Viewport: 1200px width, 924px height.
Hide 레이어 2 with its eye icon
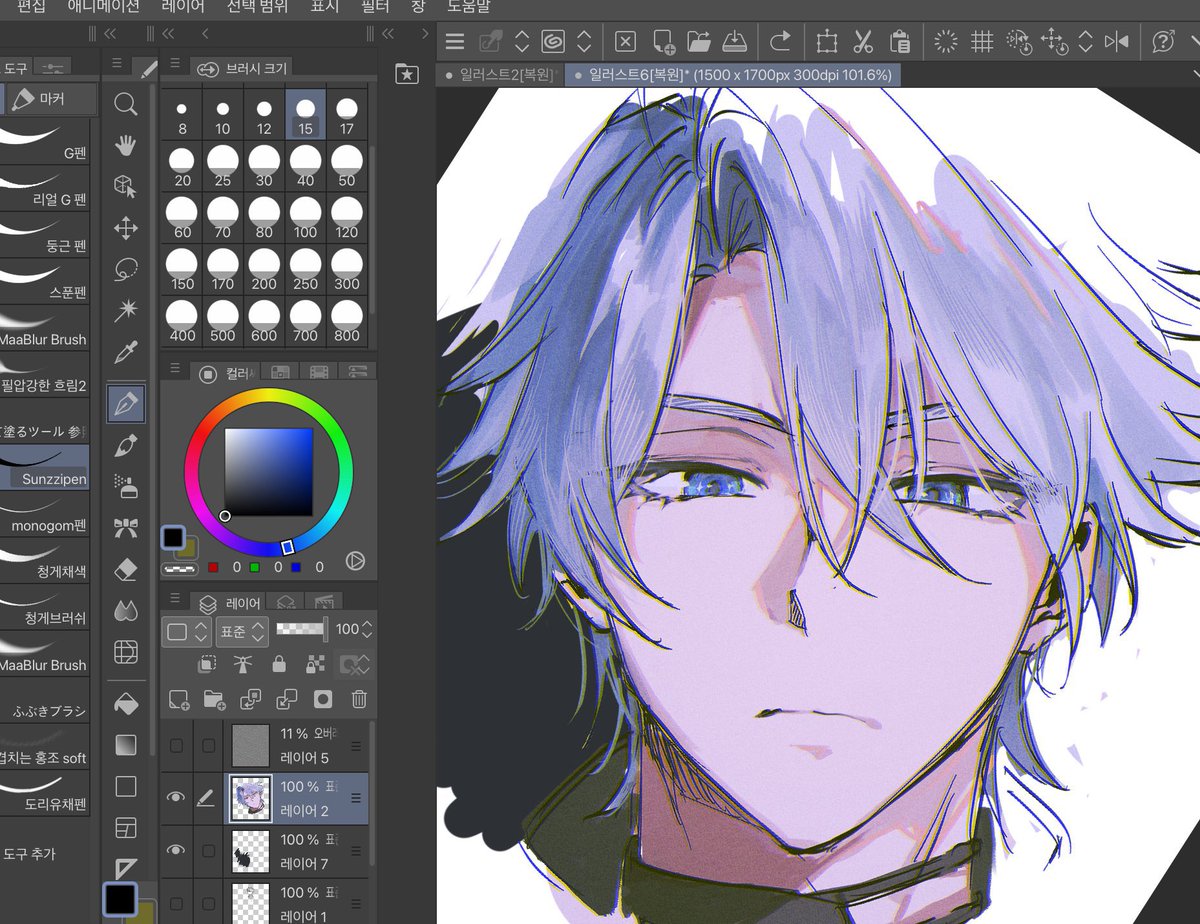click(x=176, y=798)
